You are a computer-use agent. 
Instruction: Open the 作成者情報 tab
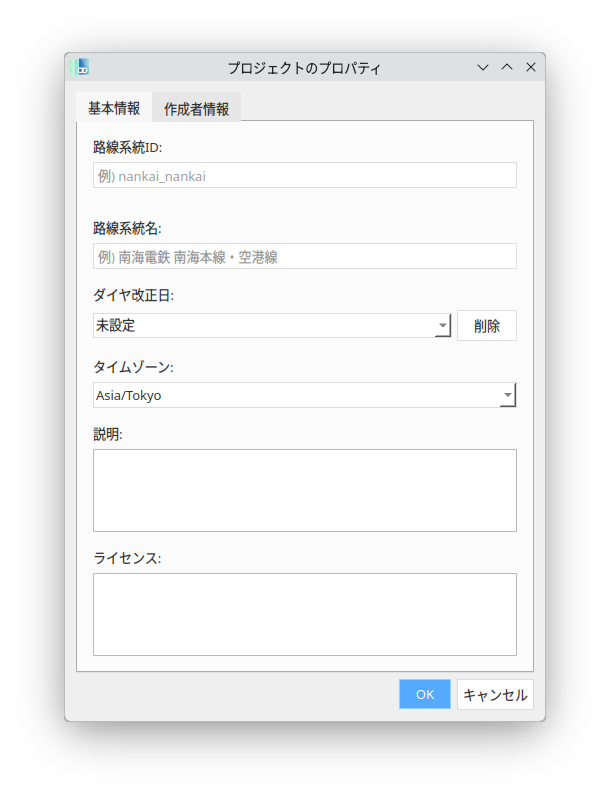(x=196, y=108)
